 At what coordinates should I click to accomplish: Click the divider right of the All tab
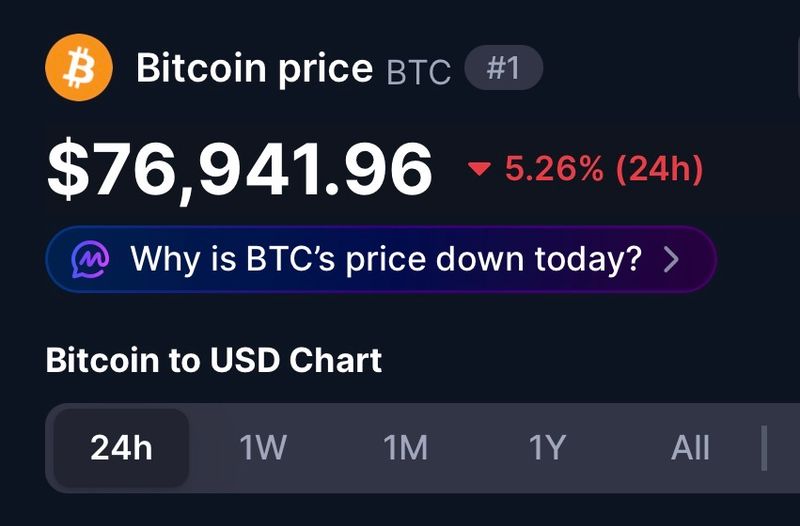click(x=764, y=447)
